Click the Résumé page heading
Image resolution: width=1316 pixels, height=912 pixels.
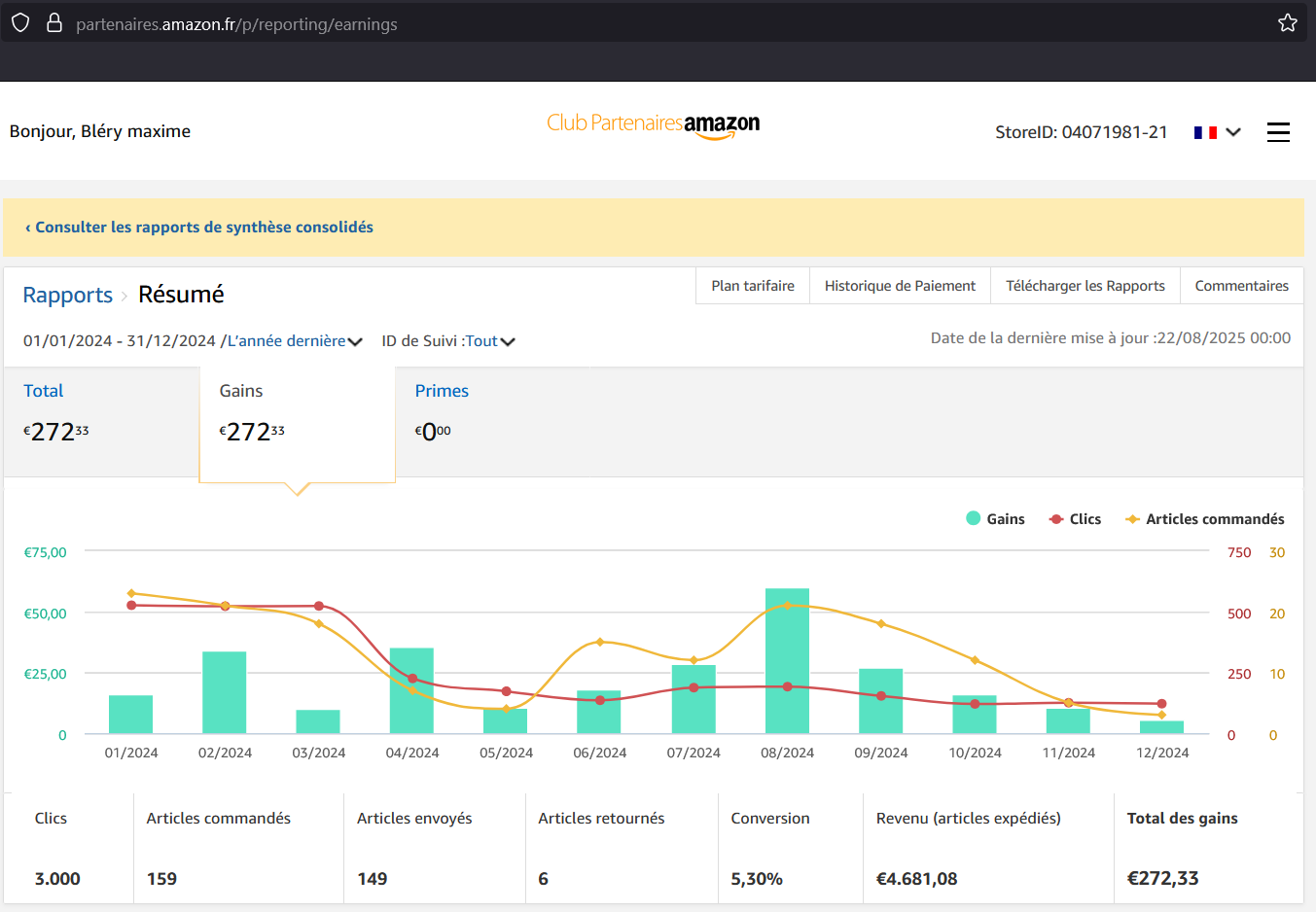[x=181, y=295]
